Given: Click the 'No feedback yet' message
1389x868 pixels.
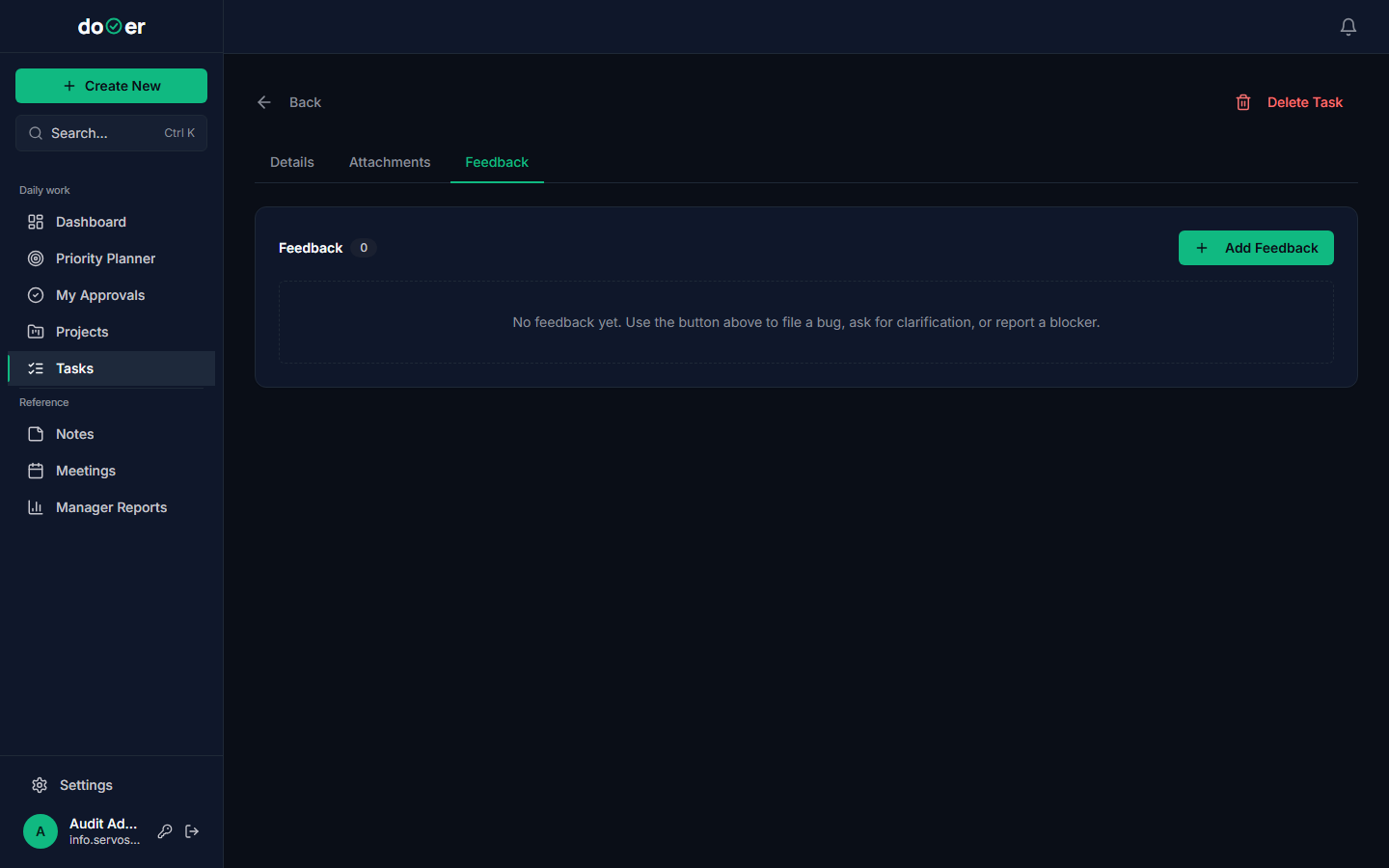Looking at the screenshot, I should pos(806,322).
